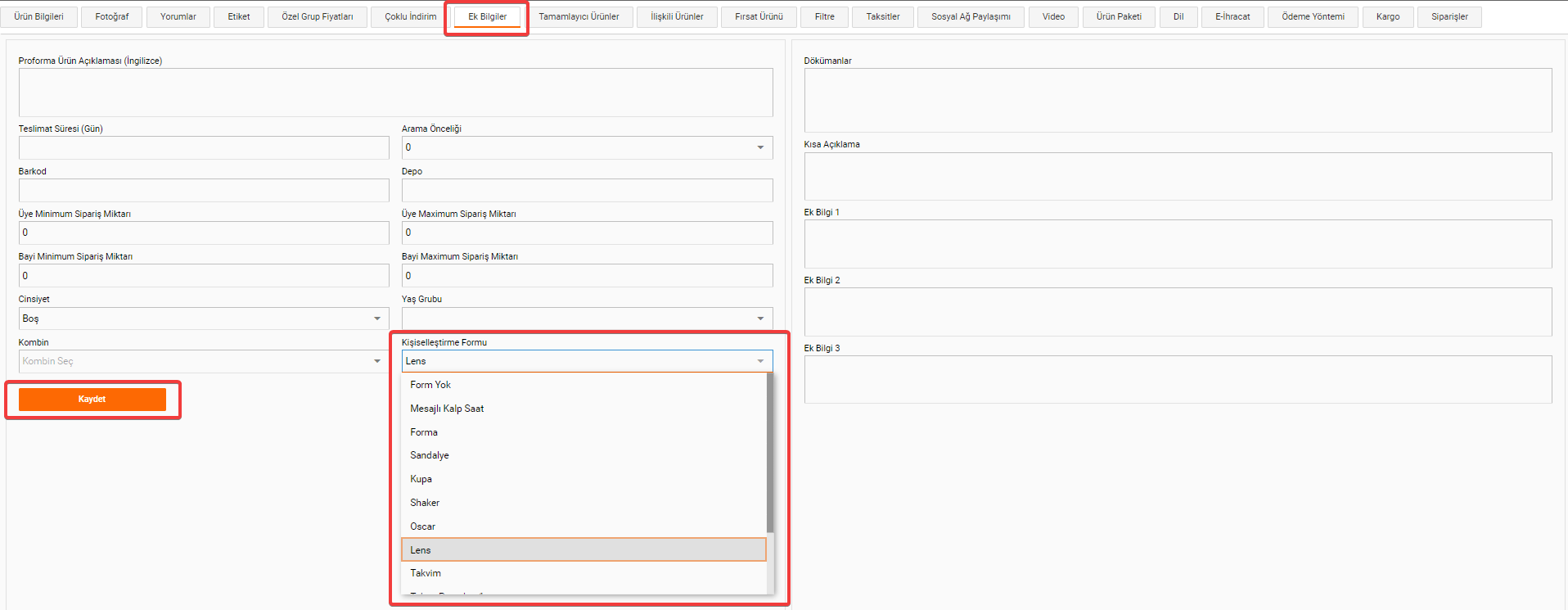Select Forma in the dropdown list
This screenshot has width=1568, height=610.
(583, 432)
